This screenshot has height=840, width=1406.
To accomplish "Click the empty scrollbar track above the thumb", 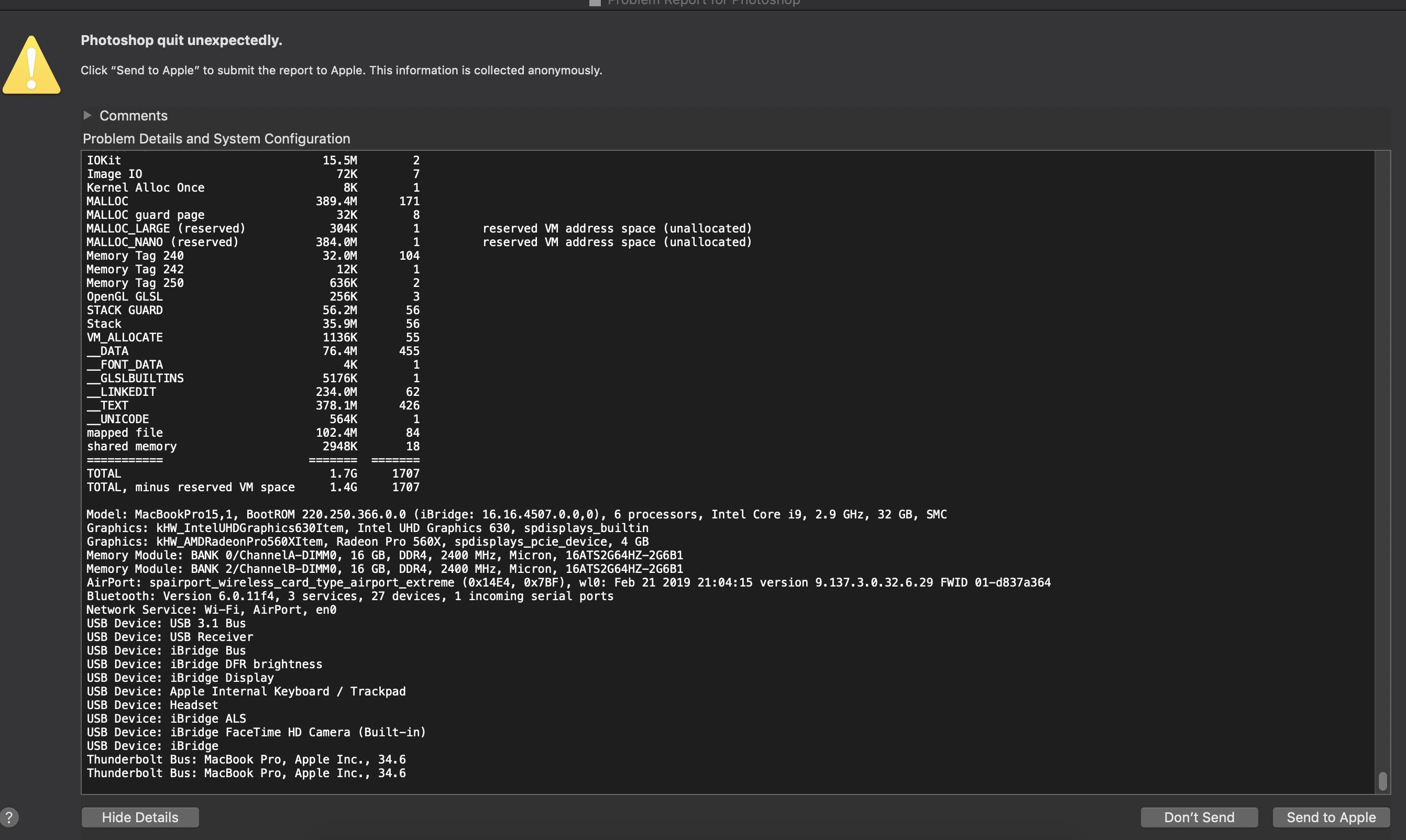I will coord(1382,453).
